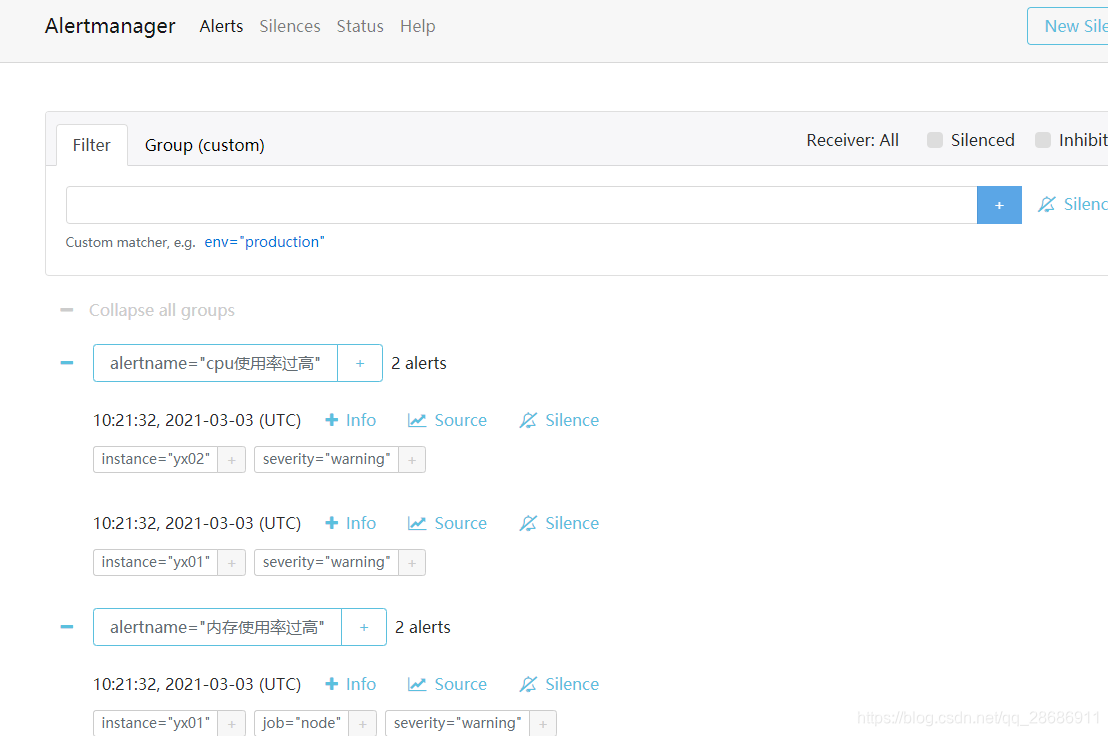Open the Help navigation item
Viewport: 1108px width, 736px height.
click(x=418, y=26)
